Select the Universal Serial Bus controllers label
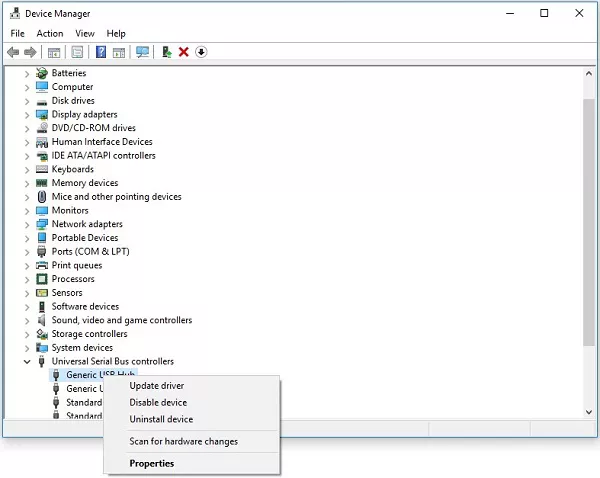600x478 pixels. coord(113,361)
